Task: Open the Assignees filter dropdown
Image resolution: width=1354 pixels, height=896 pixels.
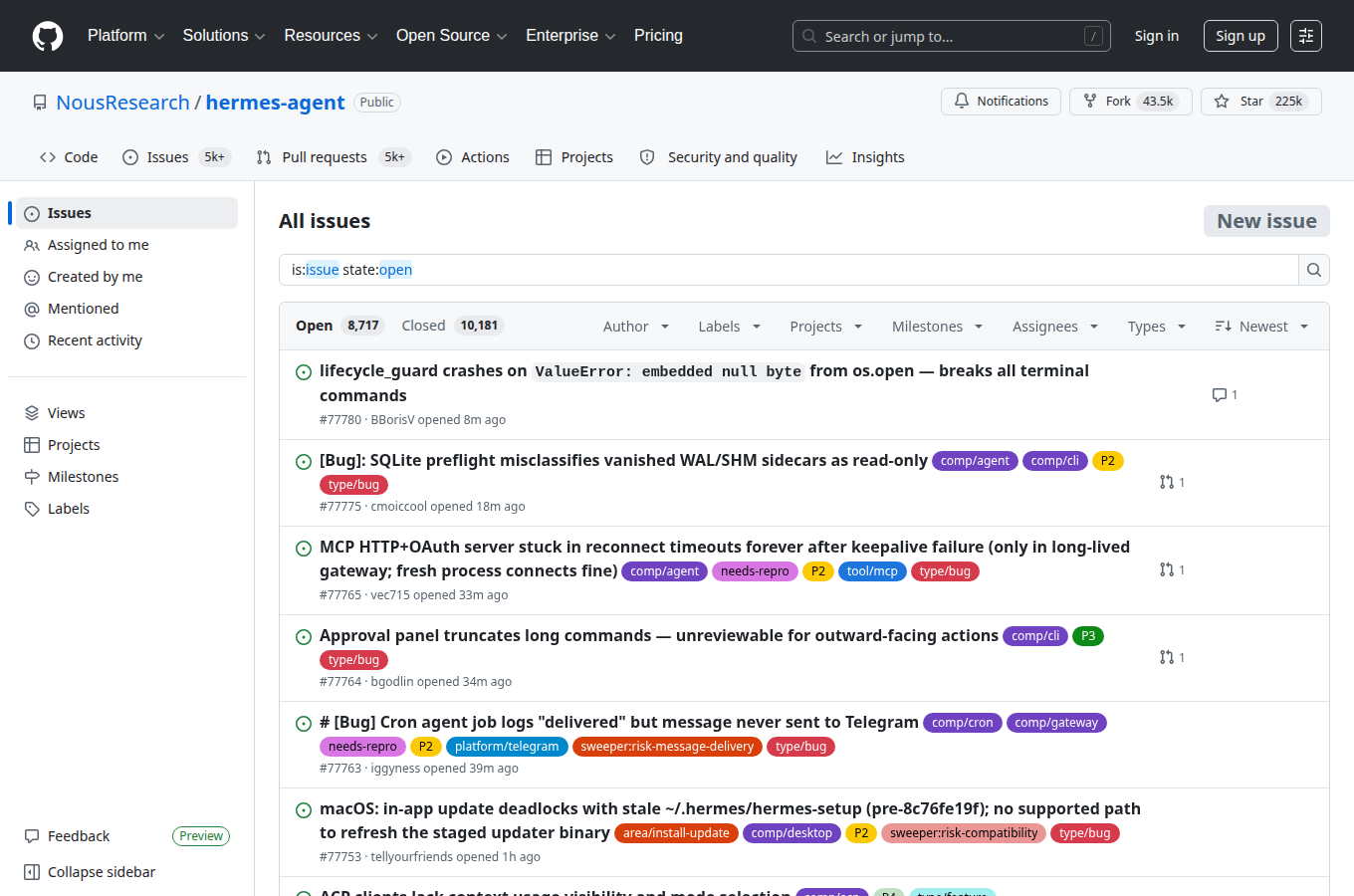Action: [1055, 327]
